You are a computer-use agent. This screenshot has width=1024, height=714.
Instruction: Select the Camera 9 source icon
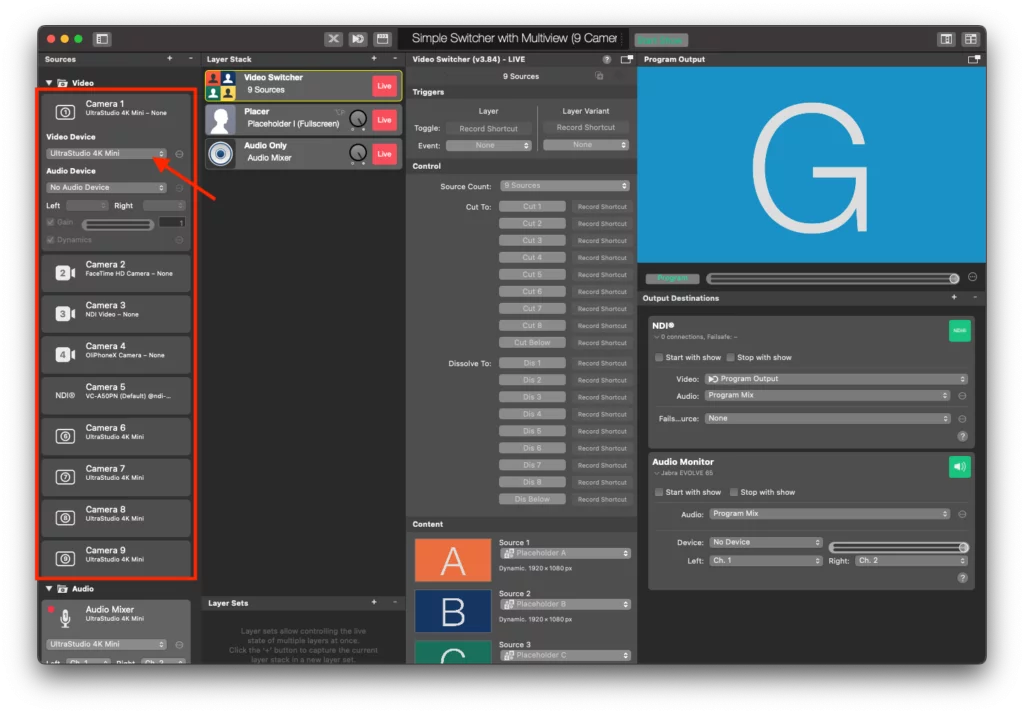click(x=65, y=559)
